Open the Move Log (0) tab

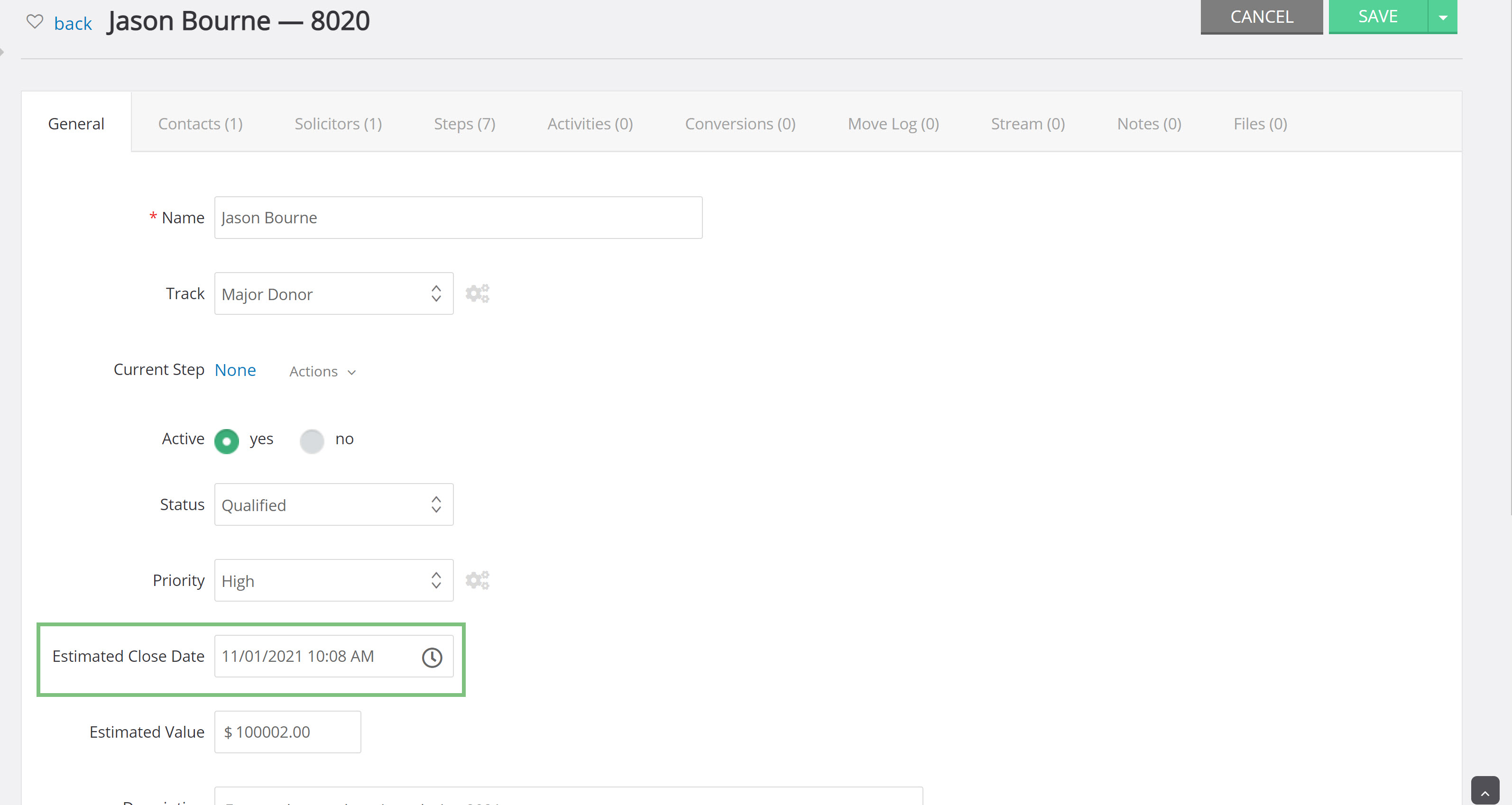pos(894,123)
